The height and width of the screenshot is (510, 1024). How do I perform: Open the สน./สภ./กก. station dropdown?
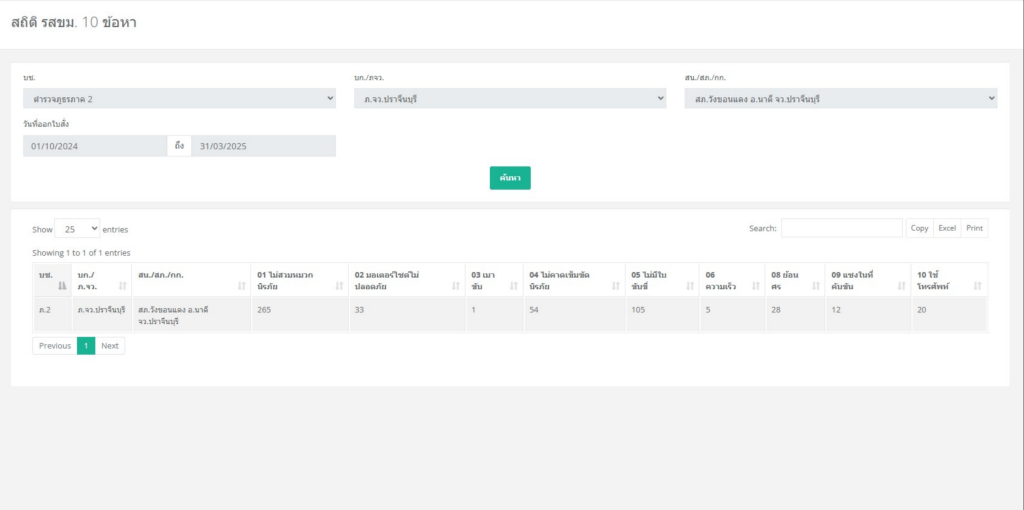[x=840, y=98]
